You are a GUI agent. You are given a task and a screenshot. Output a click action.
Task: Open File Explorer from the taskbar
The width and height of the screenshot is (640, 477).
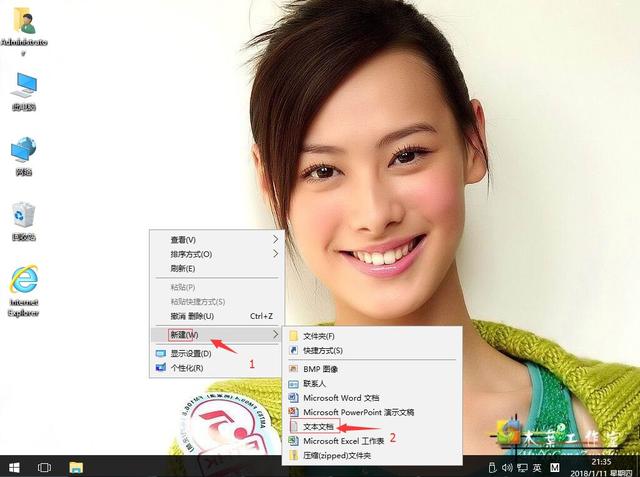tap(76, 466)
